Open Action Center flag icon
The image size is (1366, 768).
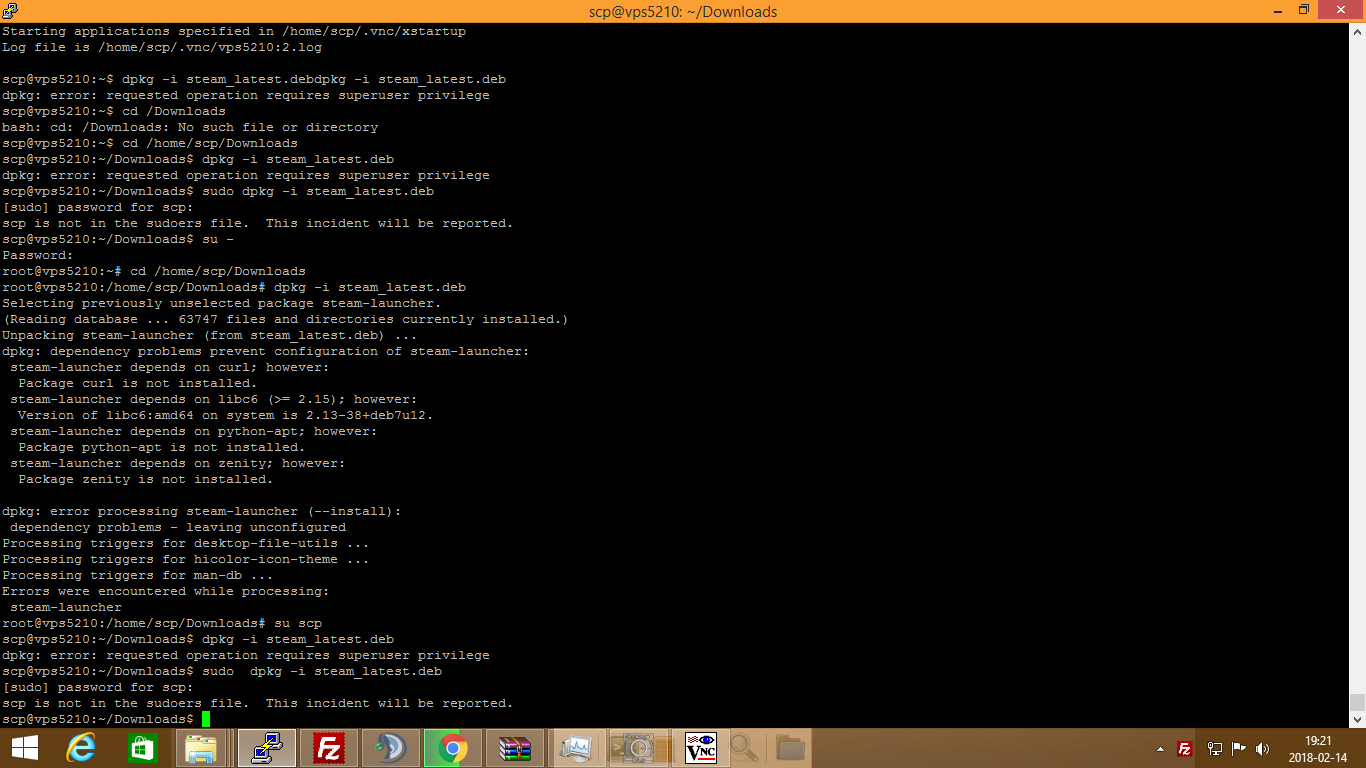click(1238, 748)
